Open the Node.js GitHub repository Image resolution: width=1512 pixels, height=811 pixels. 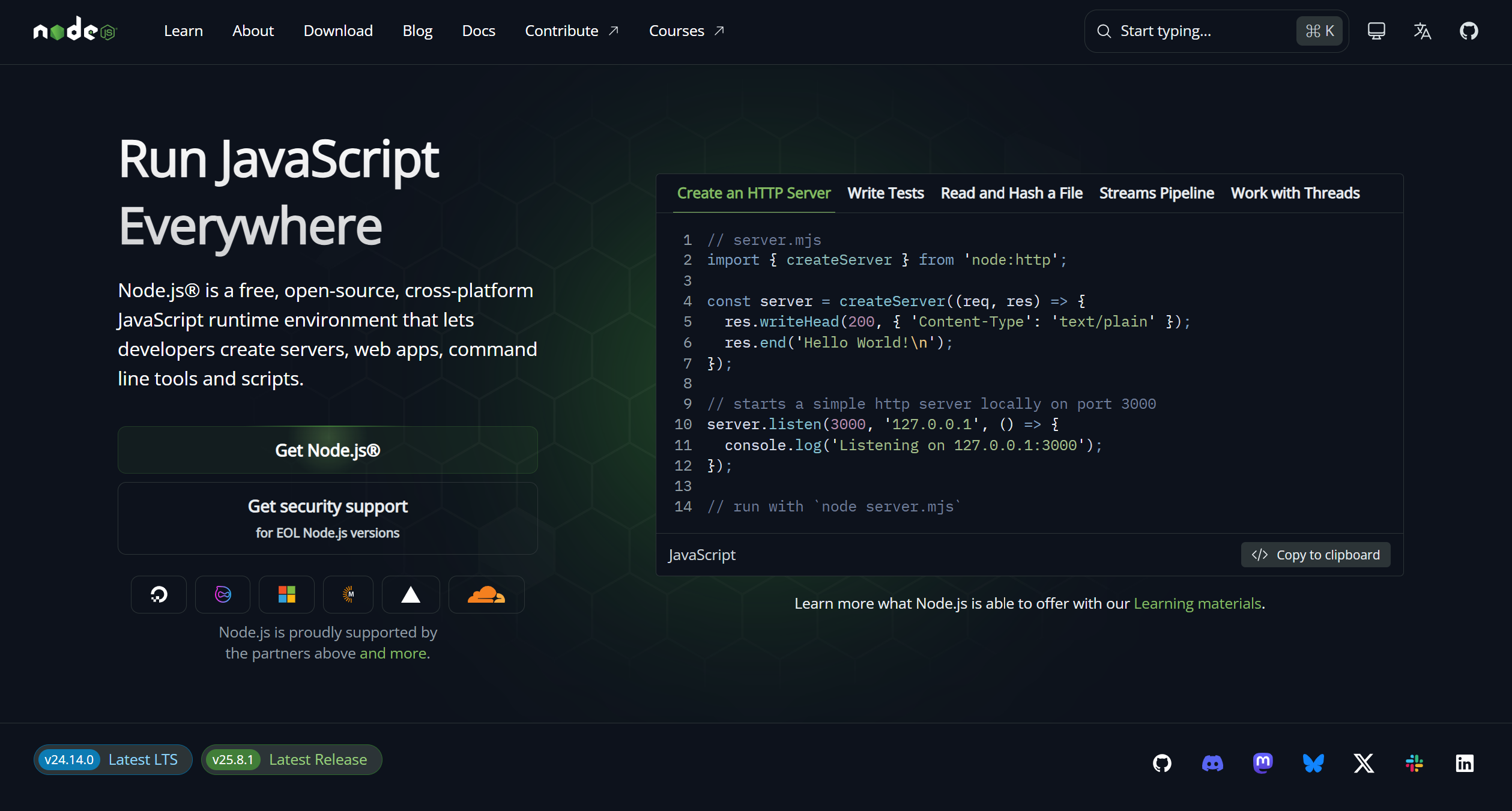[x=1469, y=31]
